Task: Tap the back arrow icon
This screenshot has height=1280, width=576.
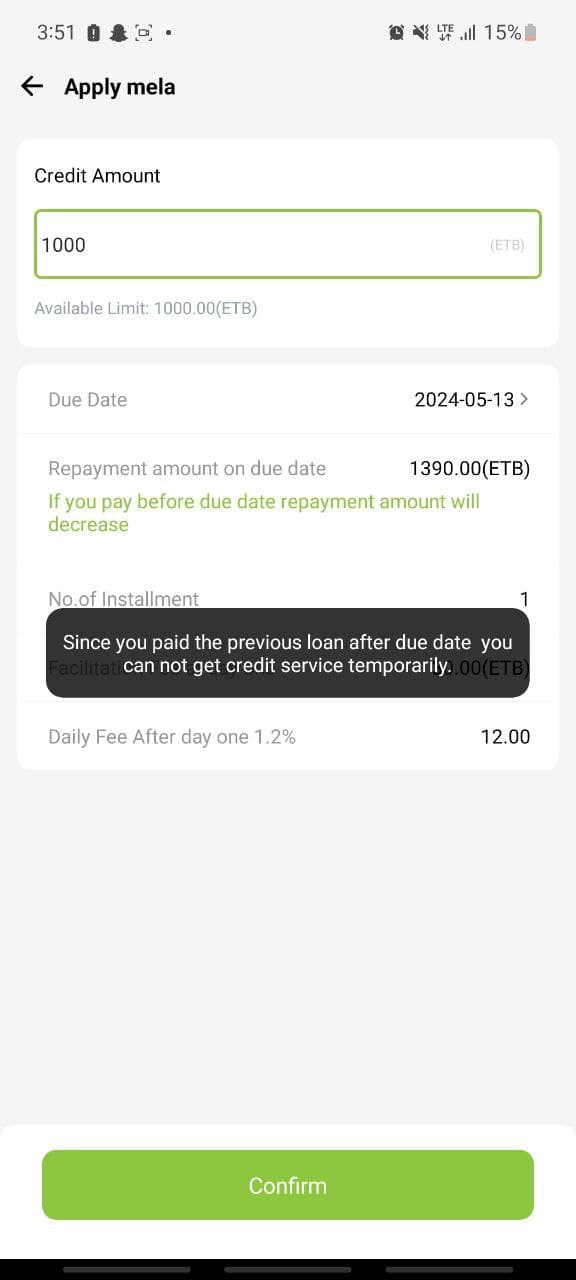Action: click(x=32, y=87)
